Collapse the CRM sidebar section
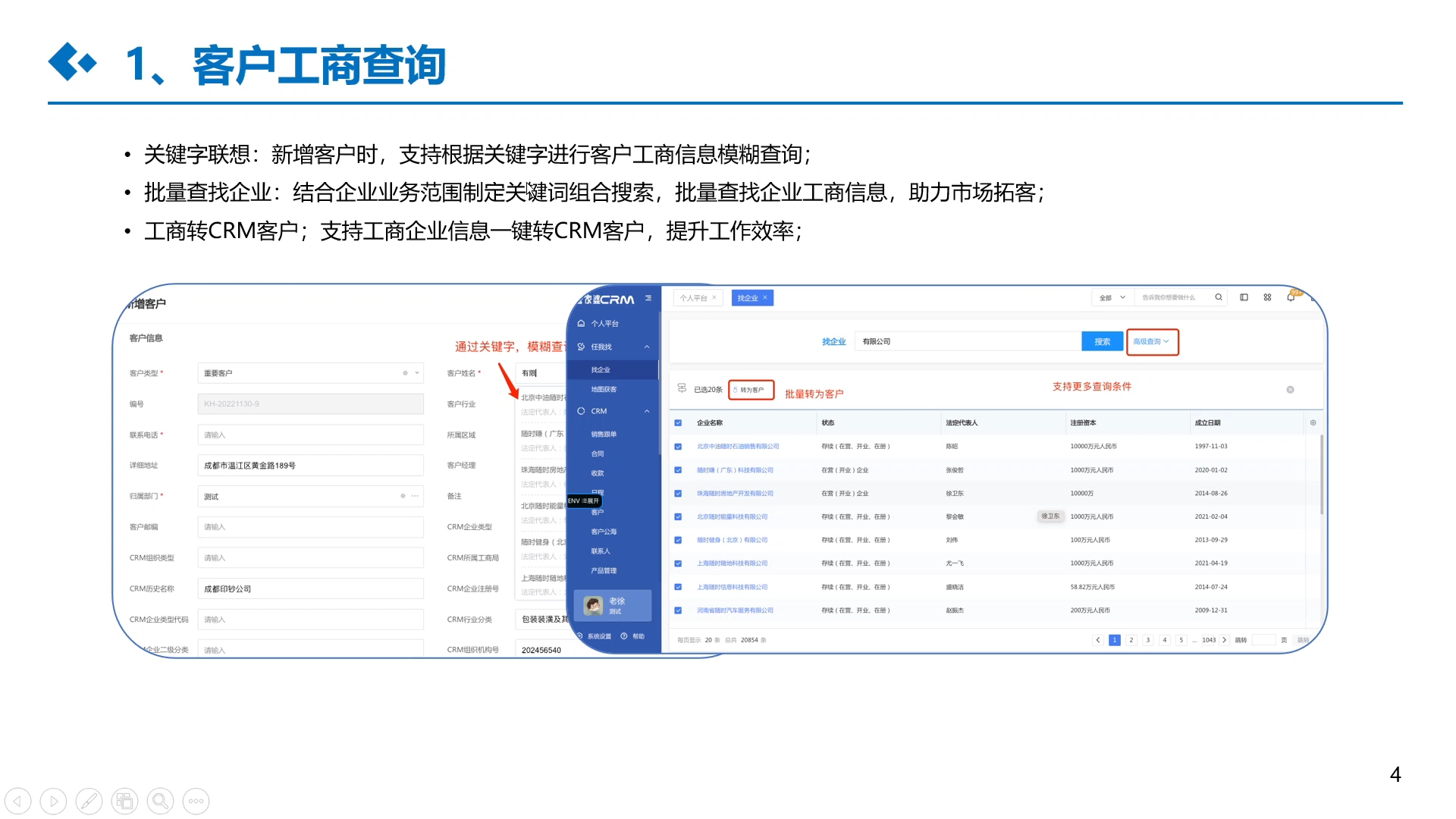 coord(647,411)
